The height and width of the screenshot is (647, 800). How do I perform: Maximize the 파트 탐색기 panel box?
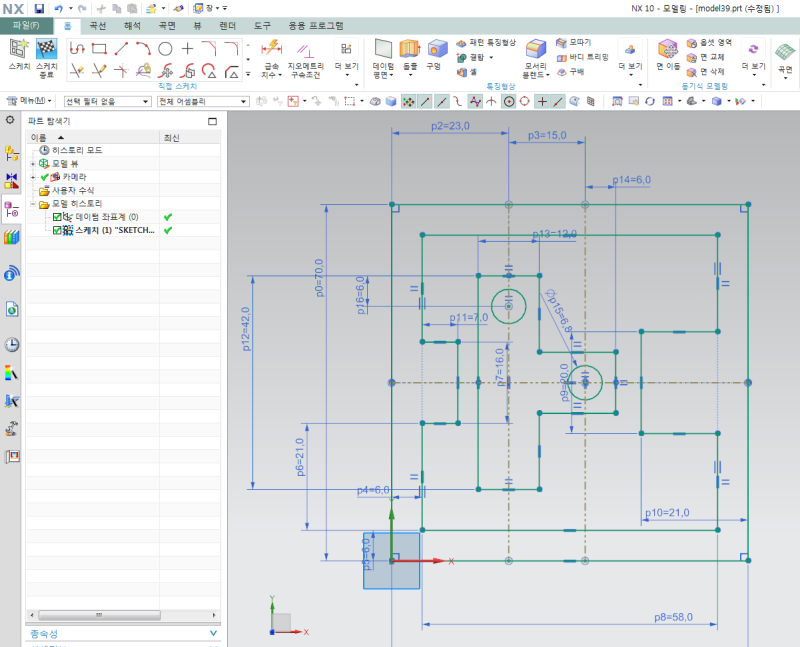[x=212, y=121]
